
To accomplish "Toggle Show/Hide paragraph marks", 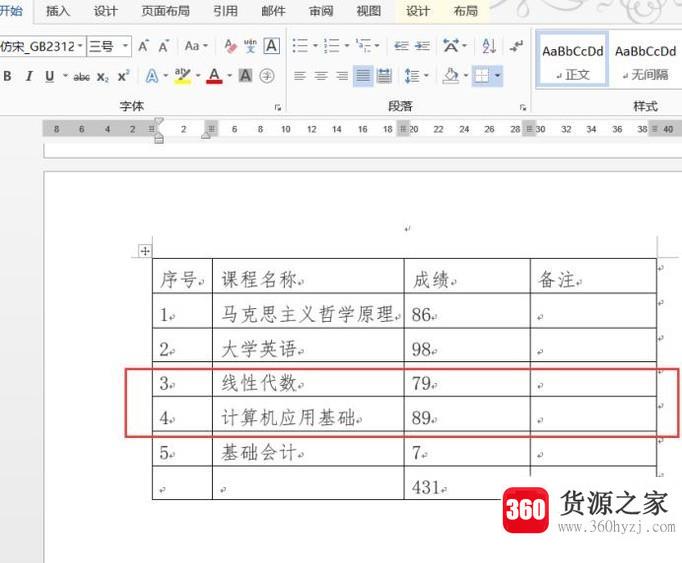I will (517, 46).
